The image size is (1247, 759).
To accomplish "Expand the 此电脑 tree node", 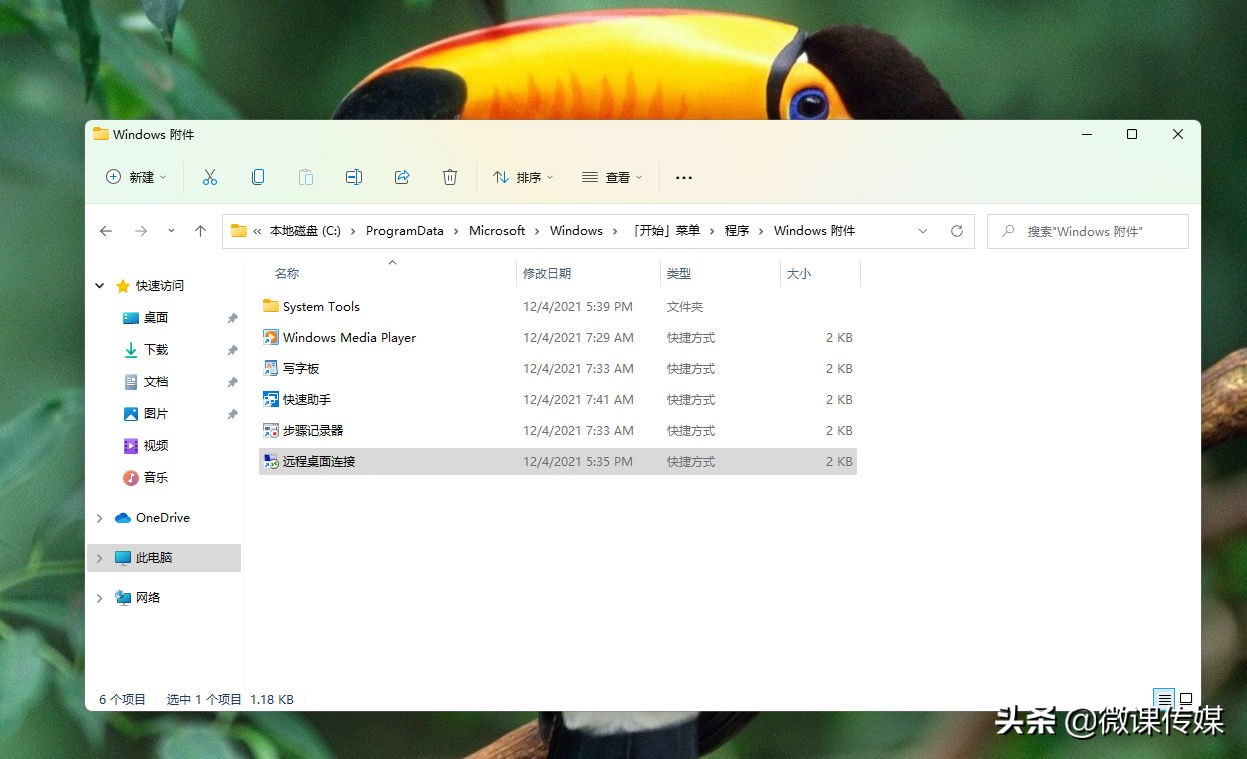I will pos(98,557).
